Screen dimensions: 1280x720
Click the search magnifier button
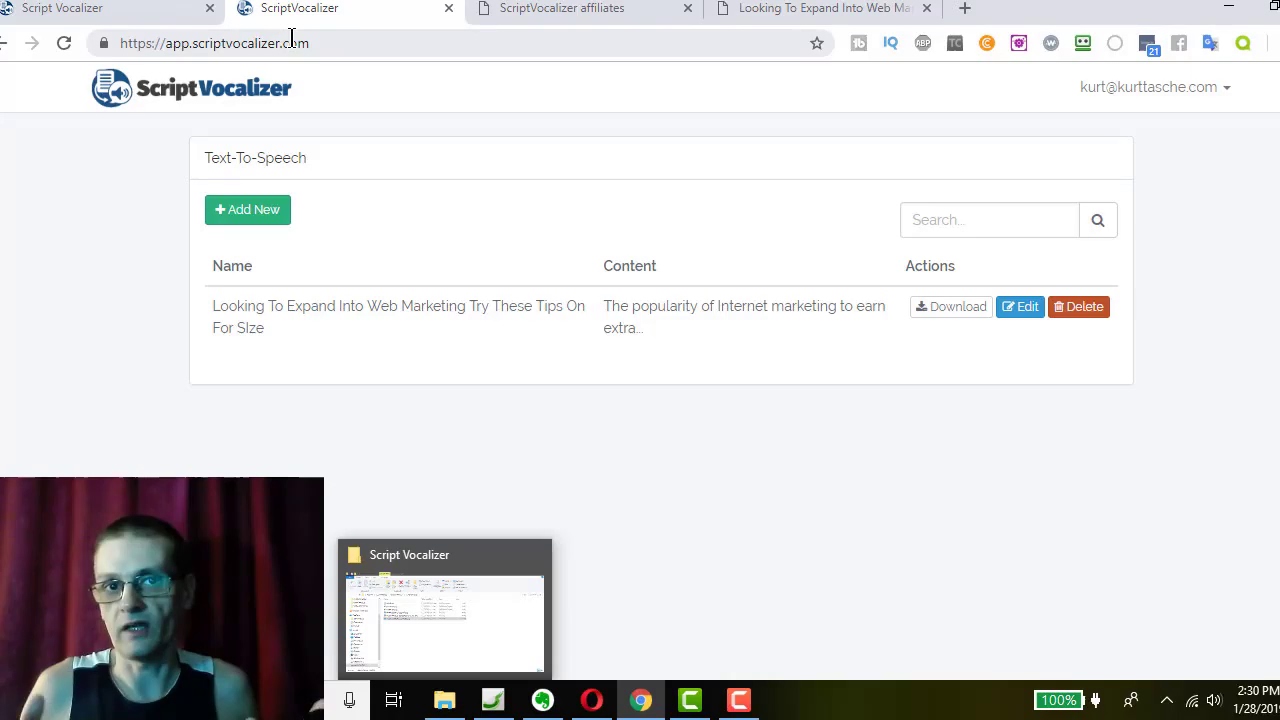[x=1098, y=220]
